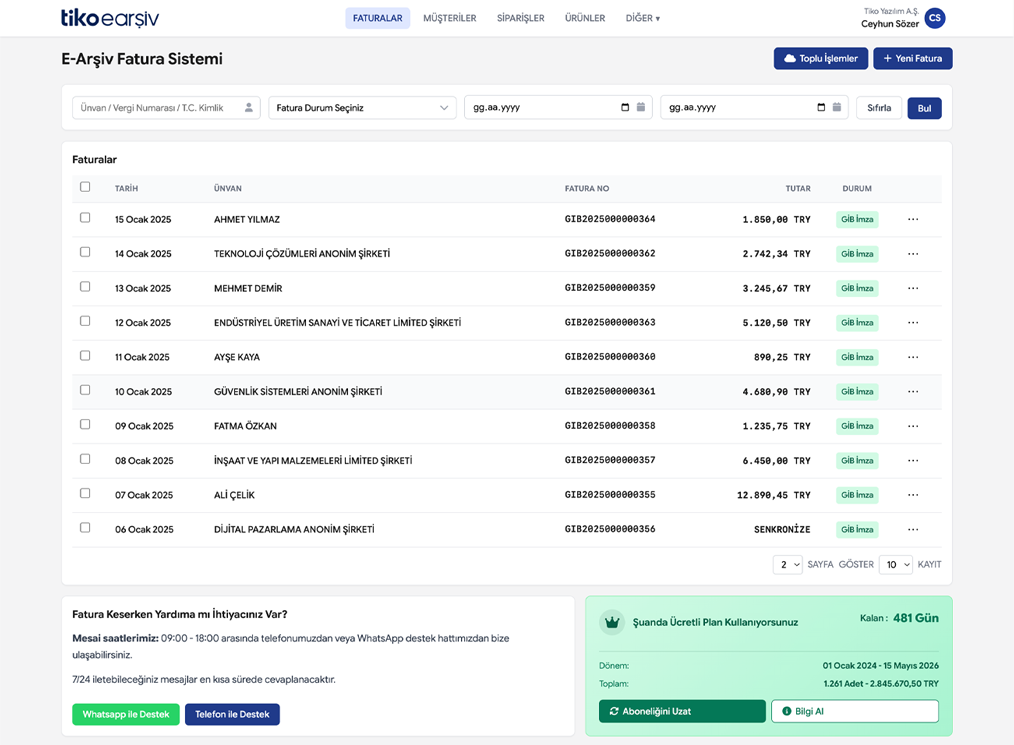Open the page number dropdown

coord(787,565)
